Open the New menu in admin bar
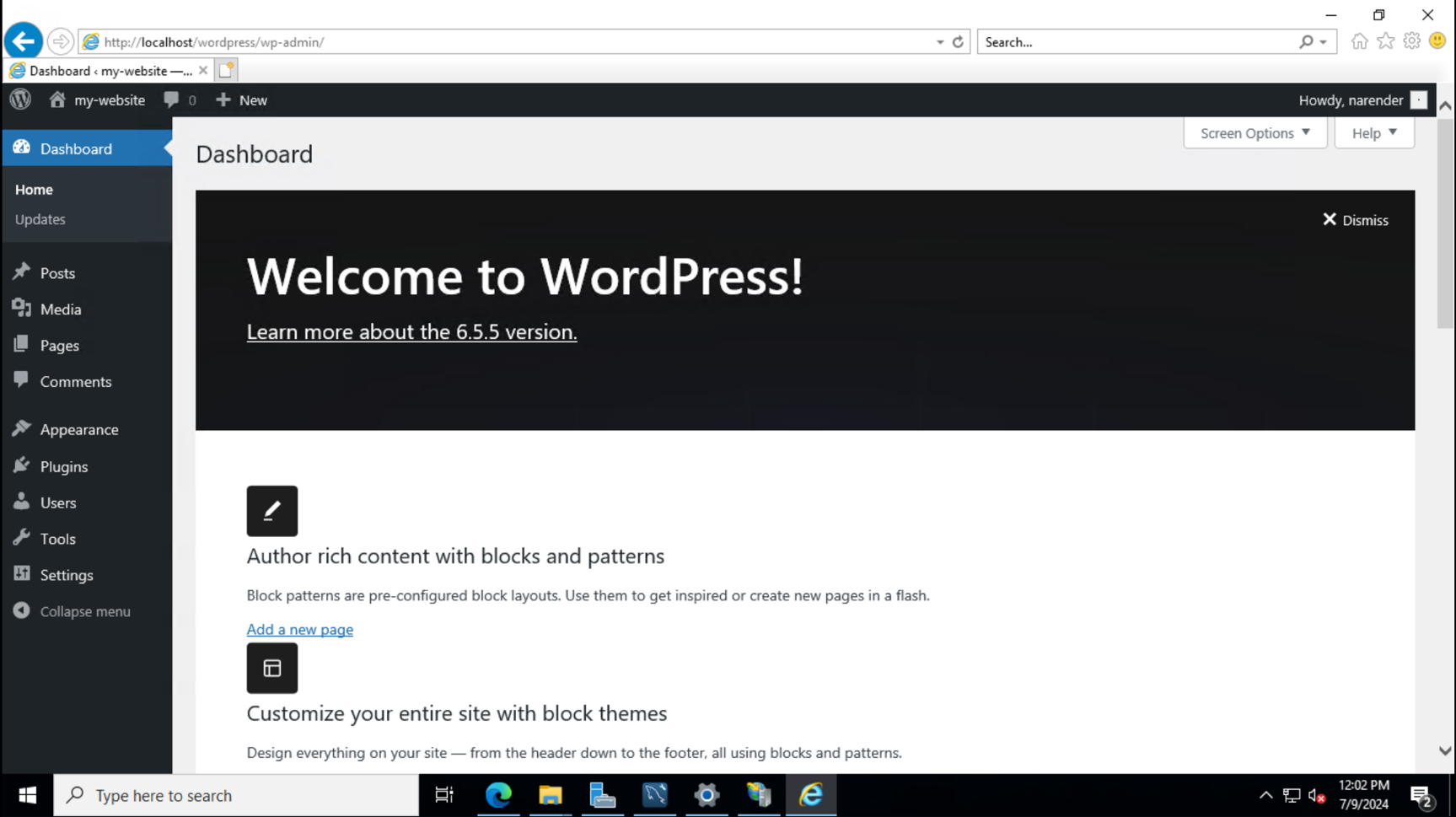Image resolution: width=1456 pixels, height=817 pixels. (242, 99)
